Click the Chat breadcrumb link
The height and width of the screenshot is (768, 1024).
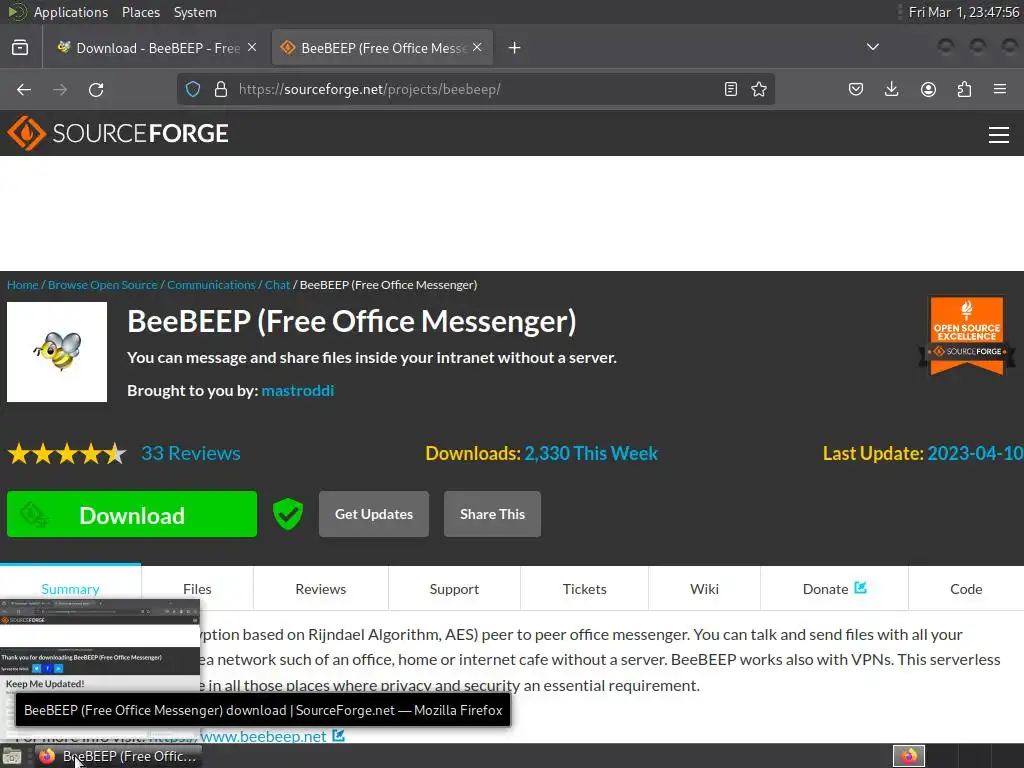[277, 285]
